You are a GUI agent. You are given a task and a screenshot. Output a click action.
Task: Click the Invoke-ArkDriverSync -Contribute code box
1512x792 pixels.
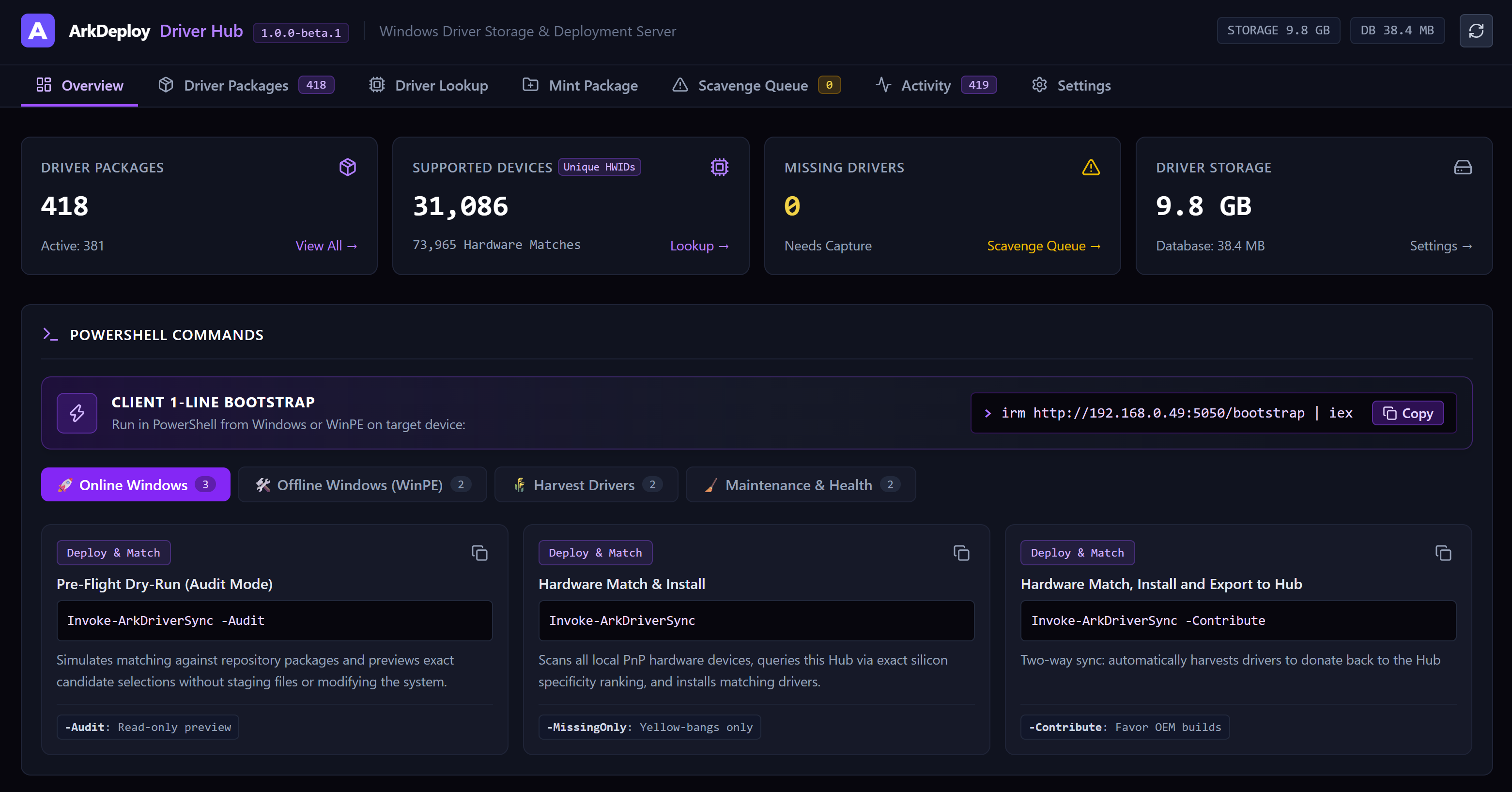click(1238, 621)
